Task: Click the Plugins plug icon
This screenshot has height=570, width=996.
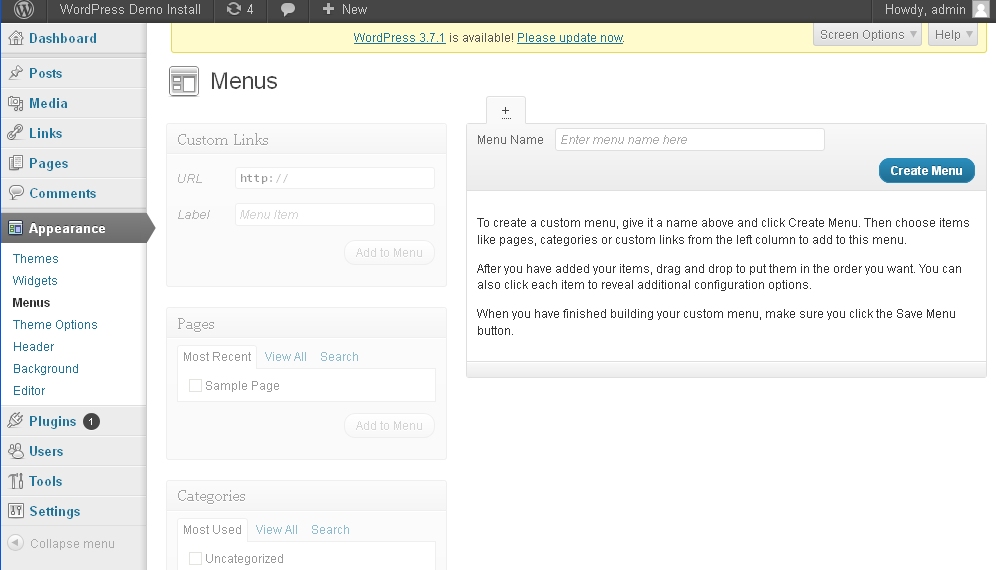Action: pyautogui.click(x=16, y=421)
